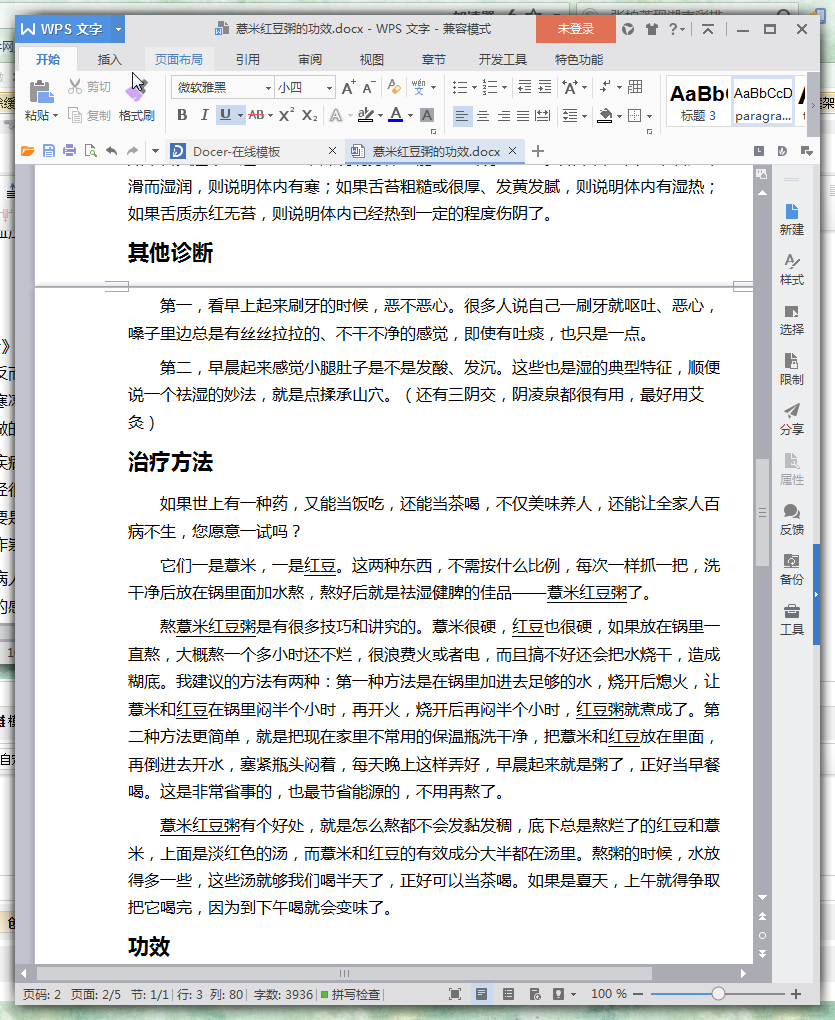The image size is (835, 1020).
Task: Increase font size with A+ icon
Action: click(349, 87)
